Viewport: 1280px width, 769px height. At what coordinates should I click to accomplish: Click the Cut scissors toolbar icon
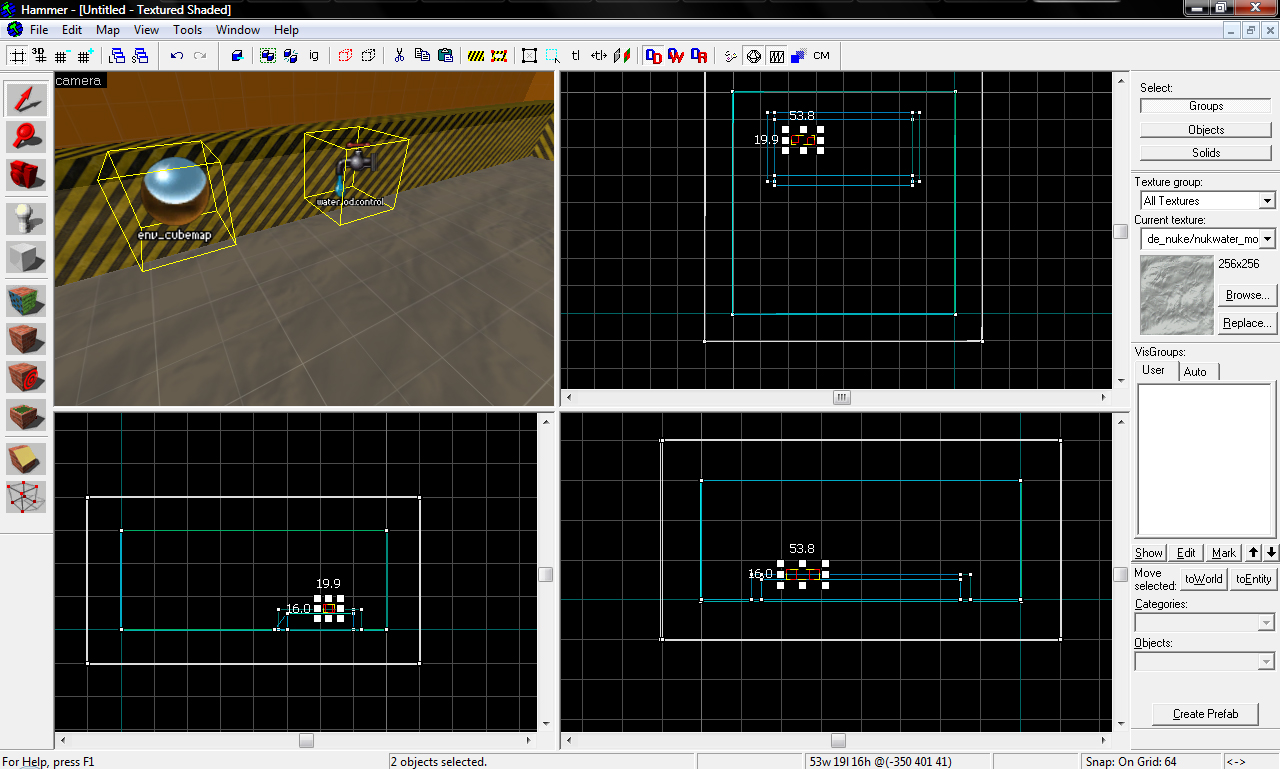pos(398,56)
